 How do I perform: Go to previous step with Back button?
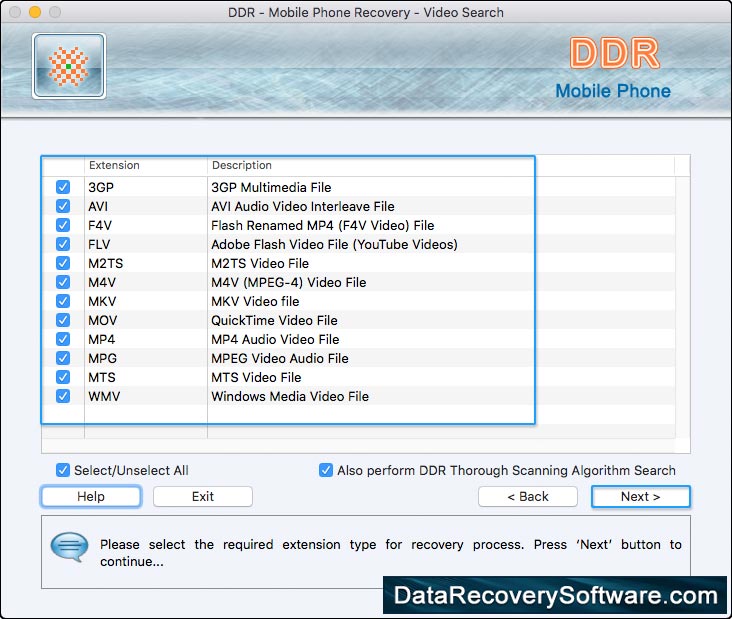point(528,496)
